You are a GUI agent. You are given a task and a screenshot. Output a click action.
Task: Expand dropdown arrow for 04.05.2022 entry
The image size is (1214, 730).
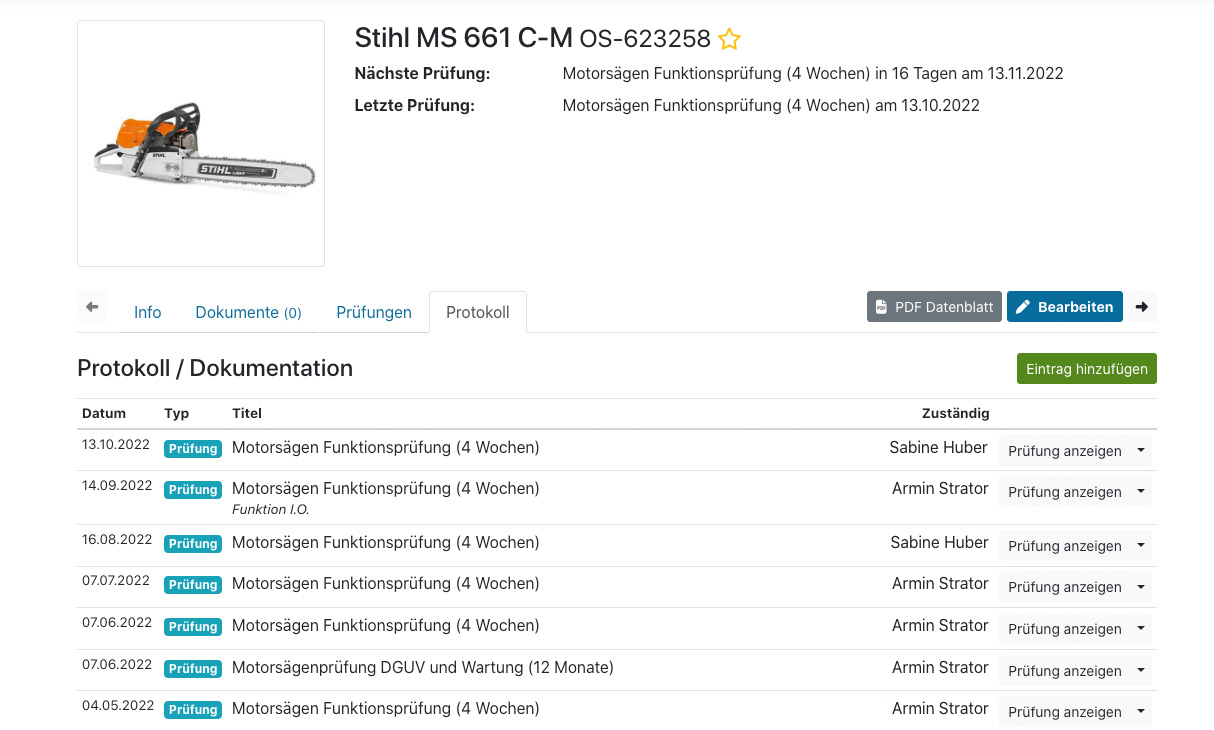1141,712
